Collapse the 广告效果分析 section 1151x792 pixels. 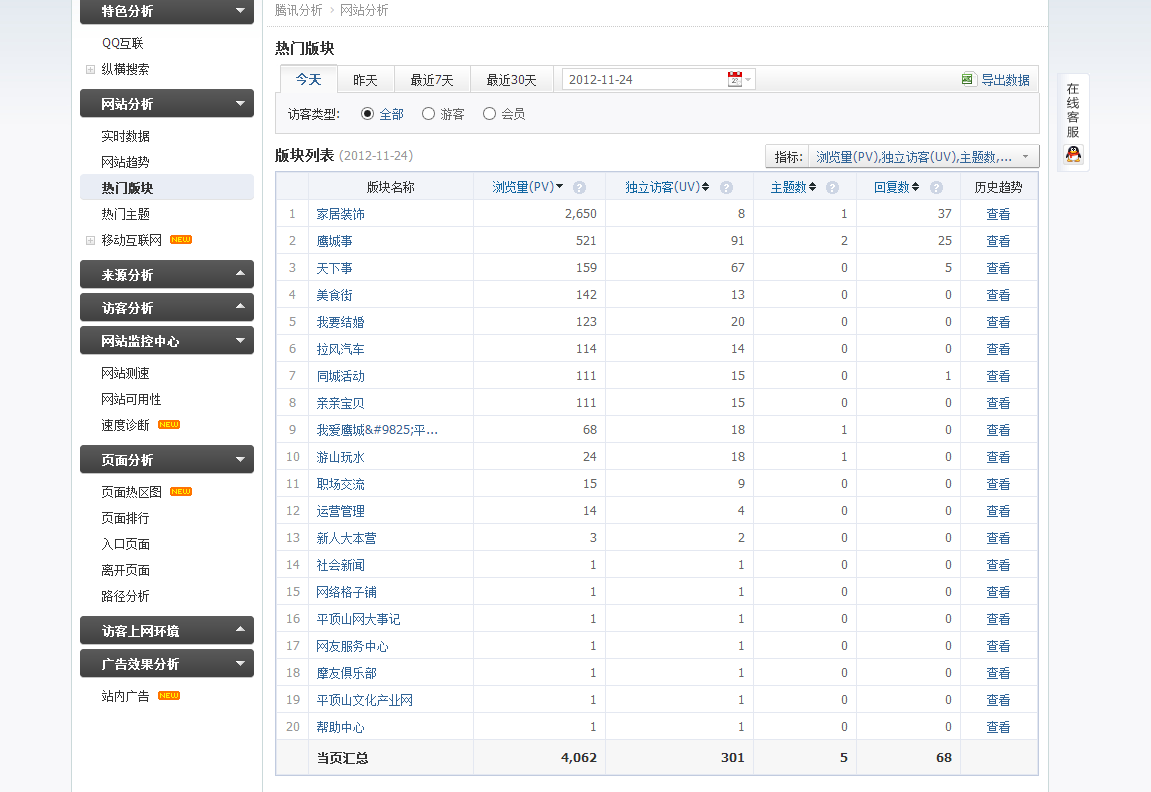click(167, 664)
